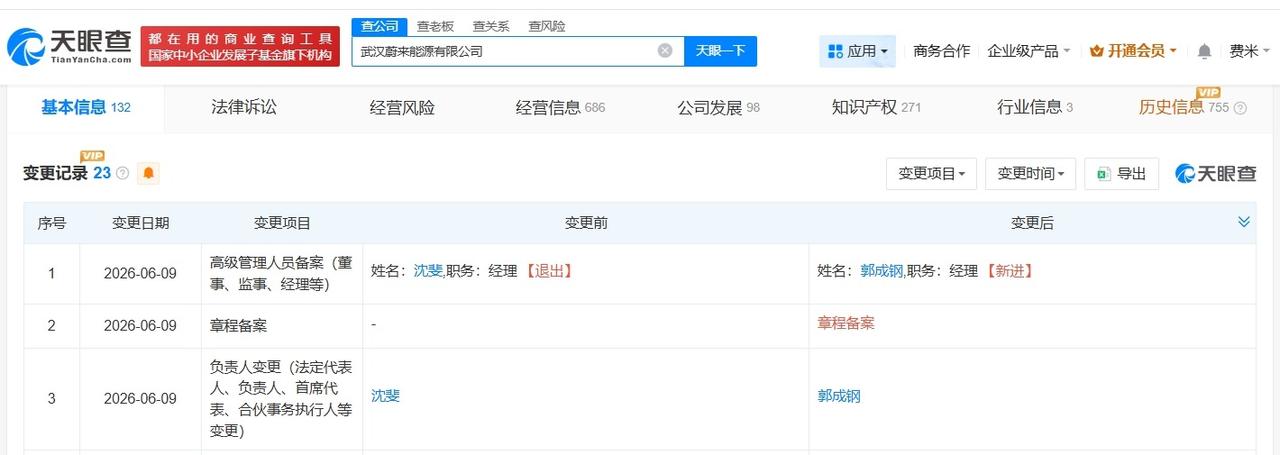
Task: Switch to the 基本信息 tab
Action: [85, 108]
